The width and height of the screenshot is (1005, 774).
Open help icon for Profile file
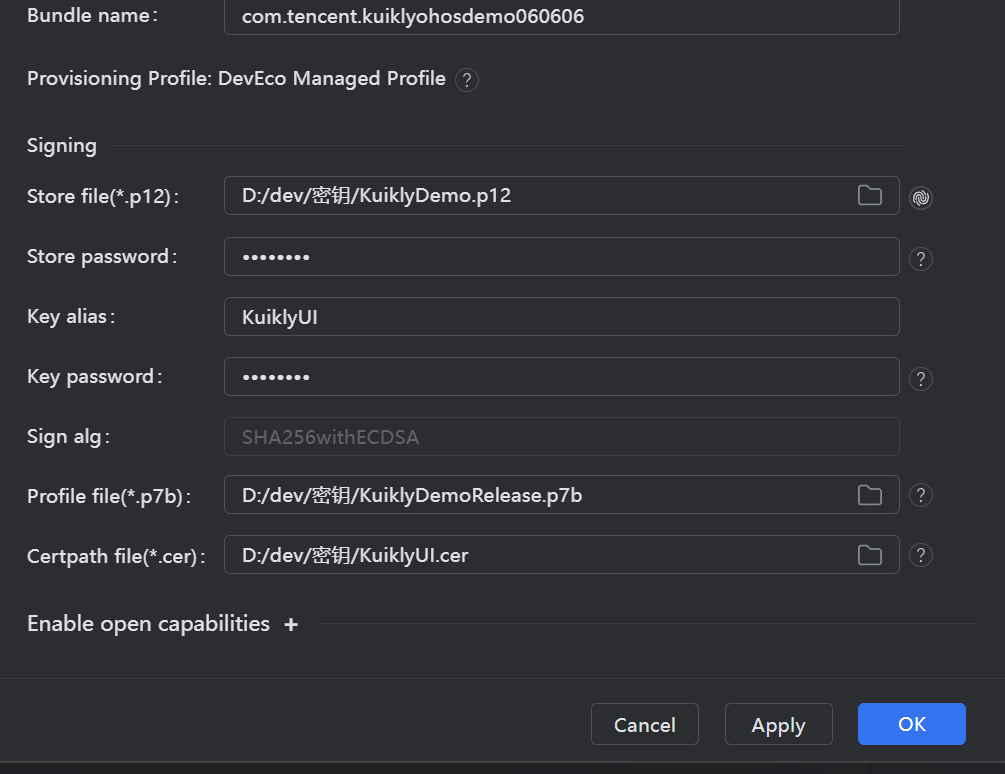click(920, 495)
